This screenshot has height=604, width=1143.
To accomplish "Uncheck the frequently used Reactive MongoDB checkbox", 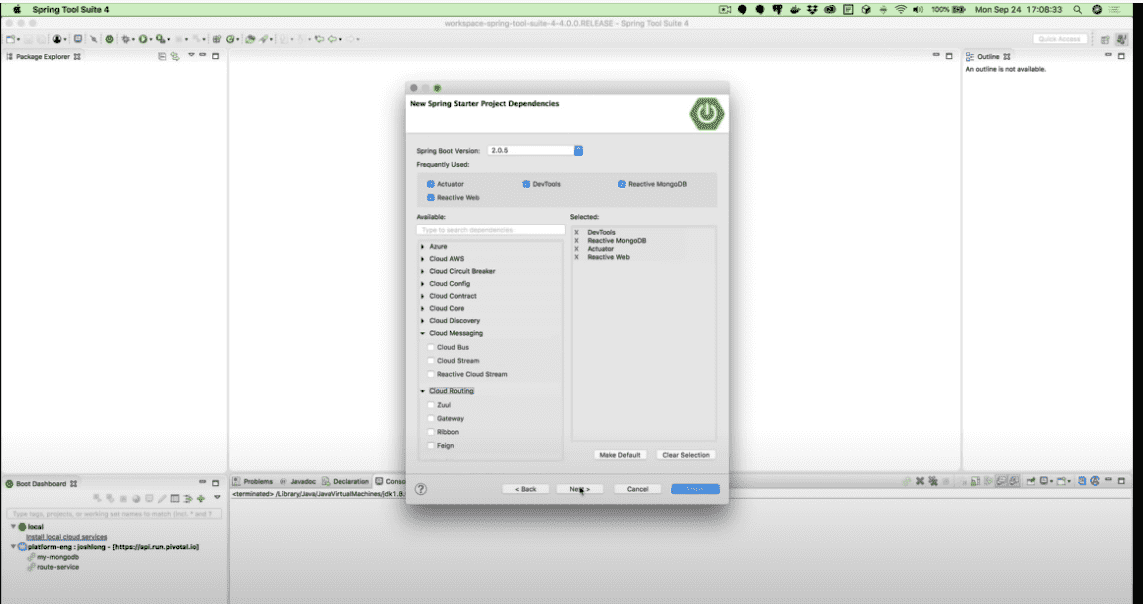I will (x=622, y=184).
